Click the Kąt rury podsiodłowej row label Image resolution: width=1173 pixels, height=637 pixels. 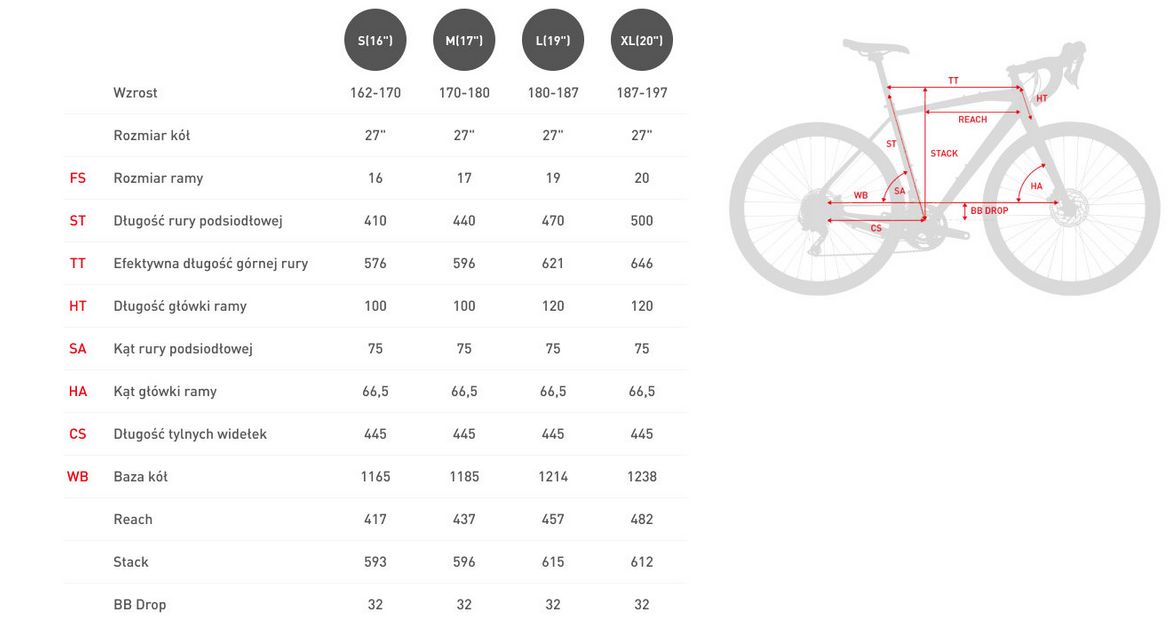tap(183, 348)
